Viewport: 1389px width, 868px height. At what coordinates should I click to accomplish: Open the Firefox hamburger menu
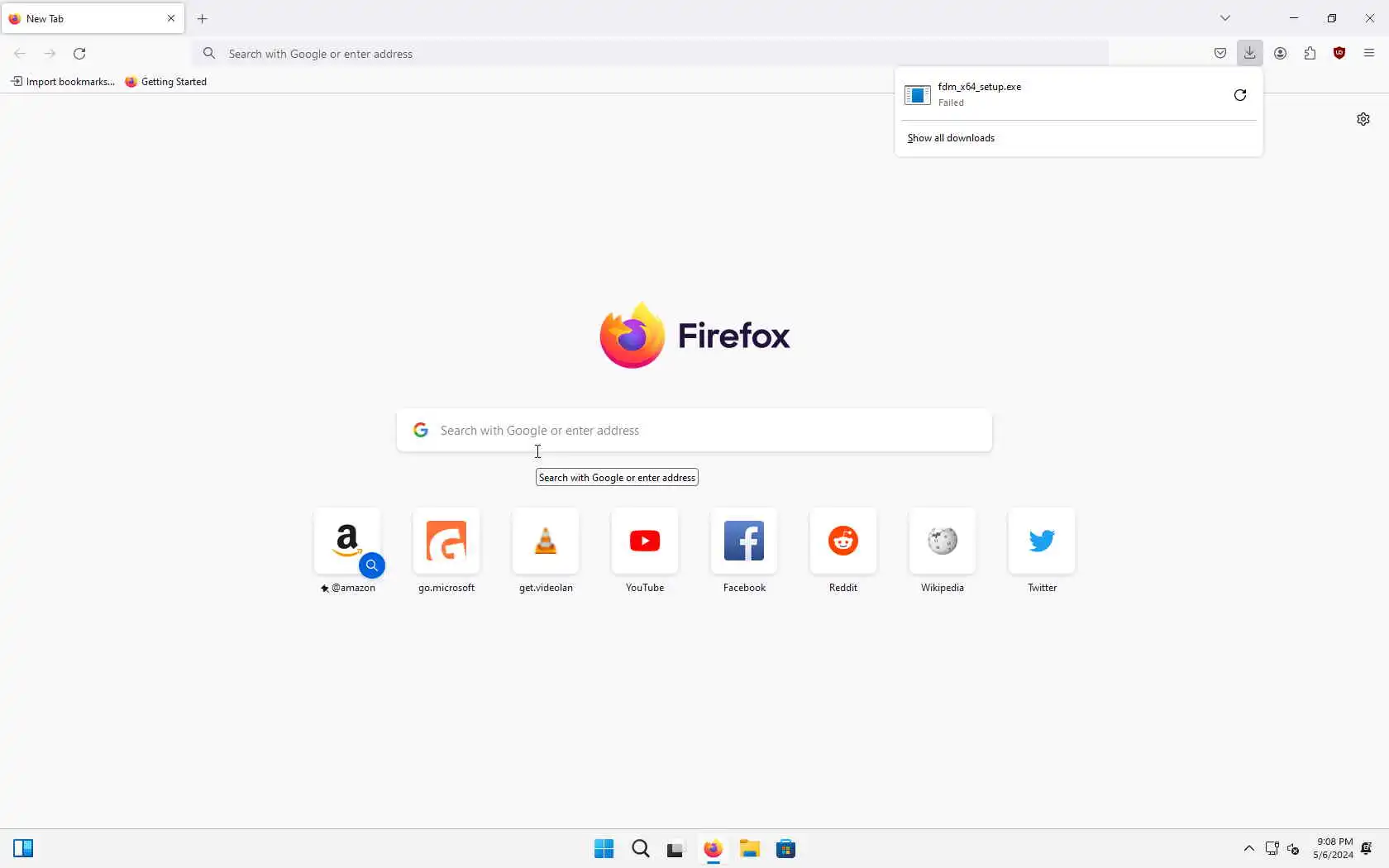[x=1369, y=54]
